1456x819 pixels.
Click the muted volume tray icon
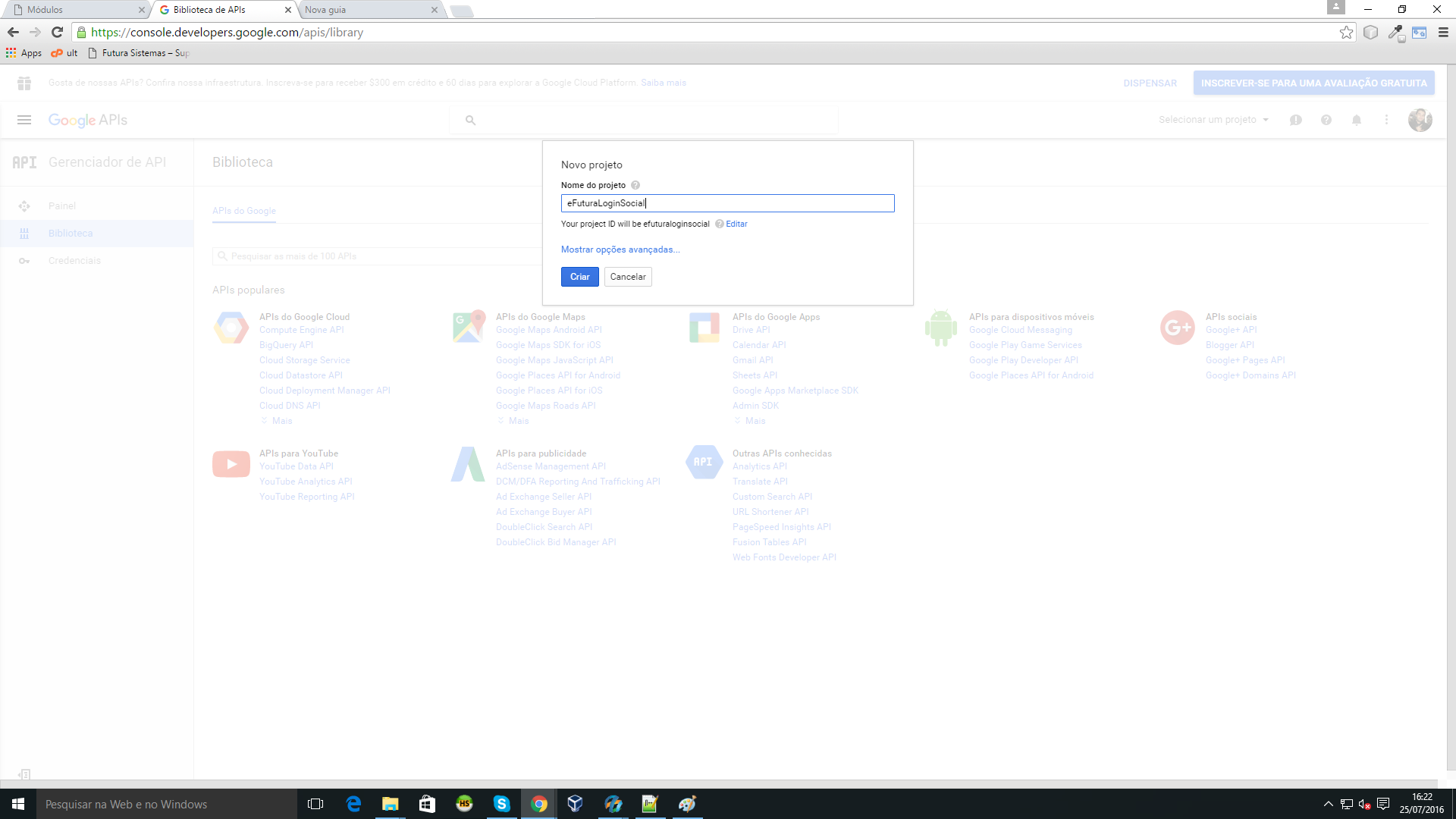pyautogui.click(x=1364, y=804)
